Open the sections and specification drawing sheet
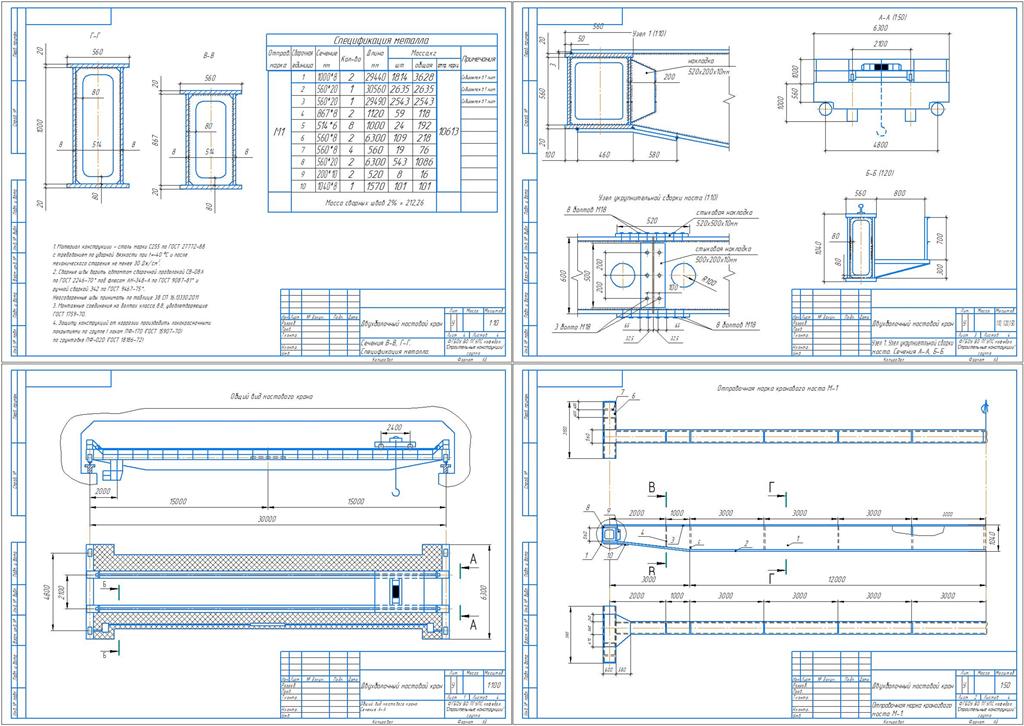 pos(255,182)
